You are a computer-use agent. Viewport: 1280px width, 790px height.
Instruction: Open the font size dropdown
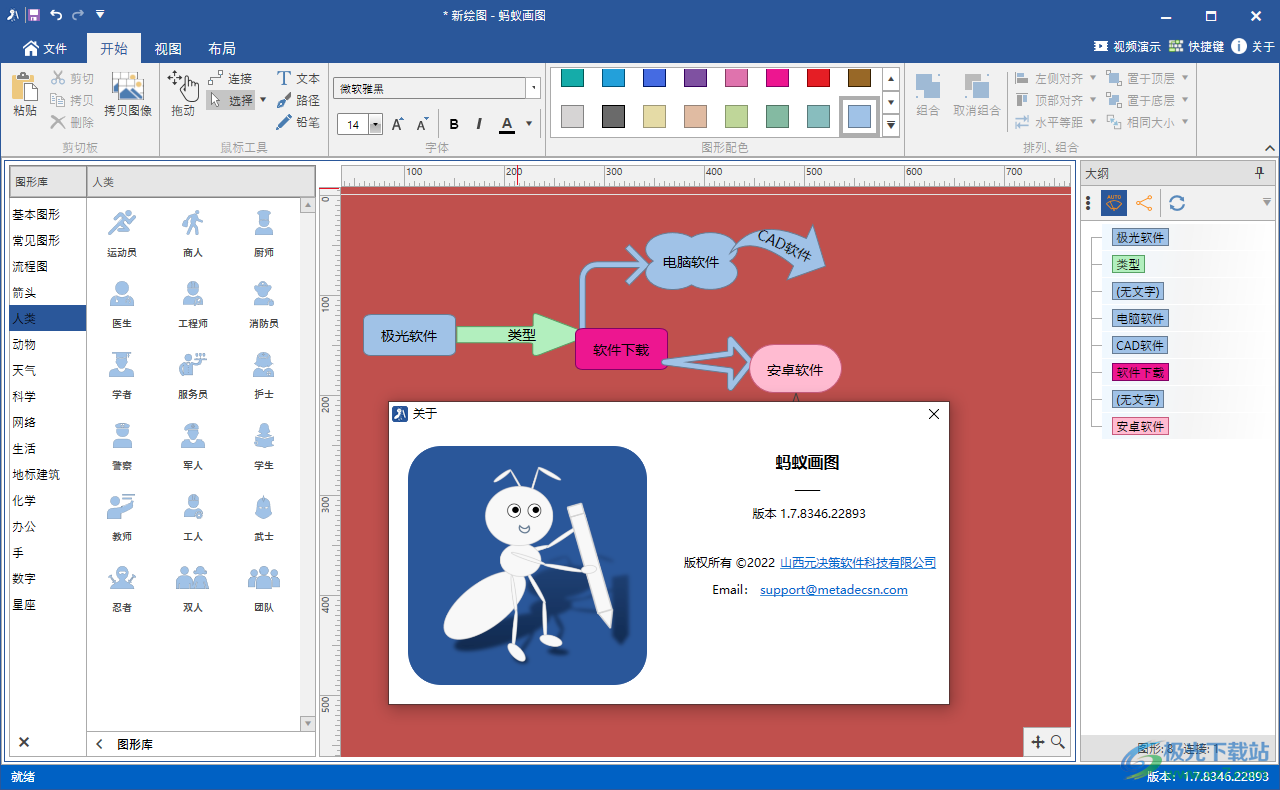pos(376,125)
